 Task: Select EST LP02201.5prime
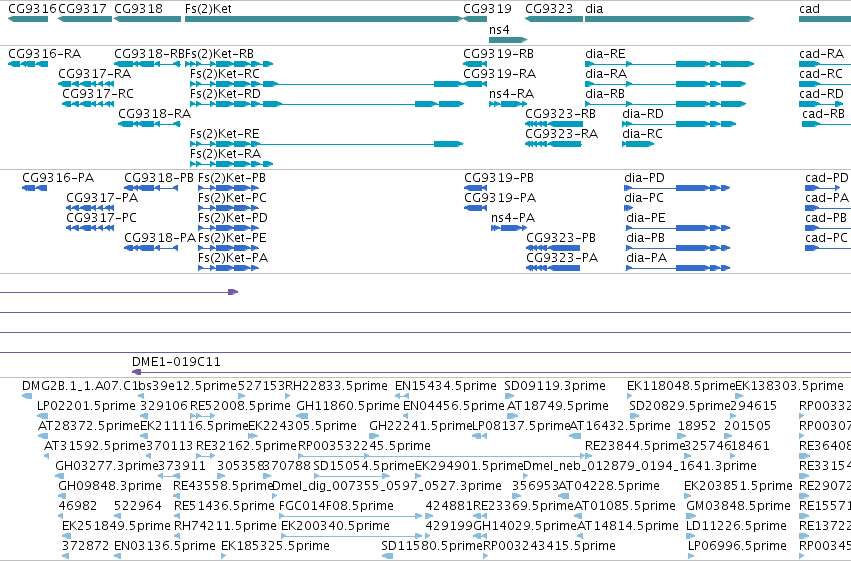click(86, 406)
